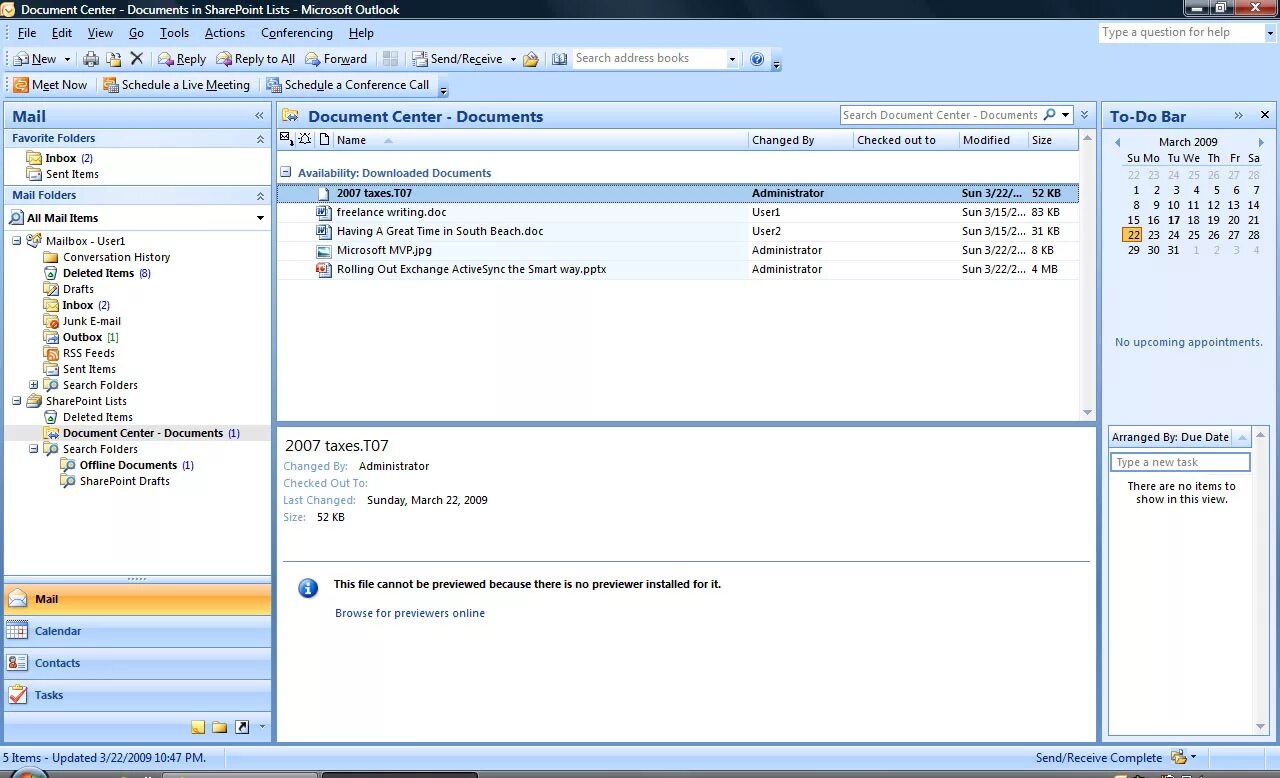Expand the search options chevron beside search box
Viewport: 1280px width, 778px height.
coord(1084,115)
